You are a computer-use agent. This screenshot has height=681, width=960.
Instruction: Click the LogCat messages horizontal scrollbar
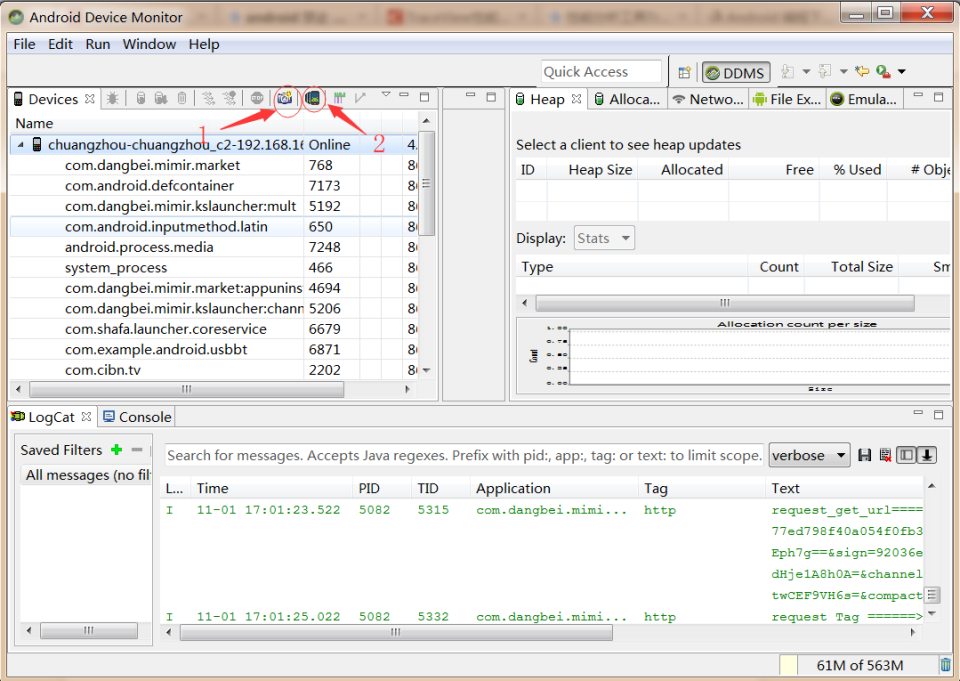click(396, 632)
